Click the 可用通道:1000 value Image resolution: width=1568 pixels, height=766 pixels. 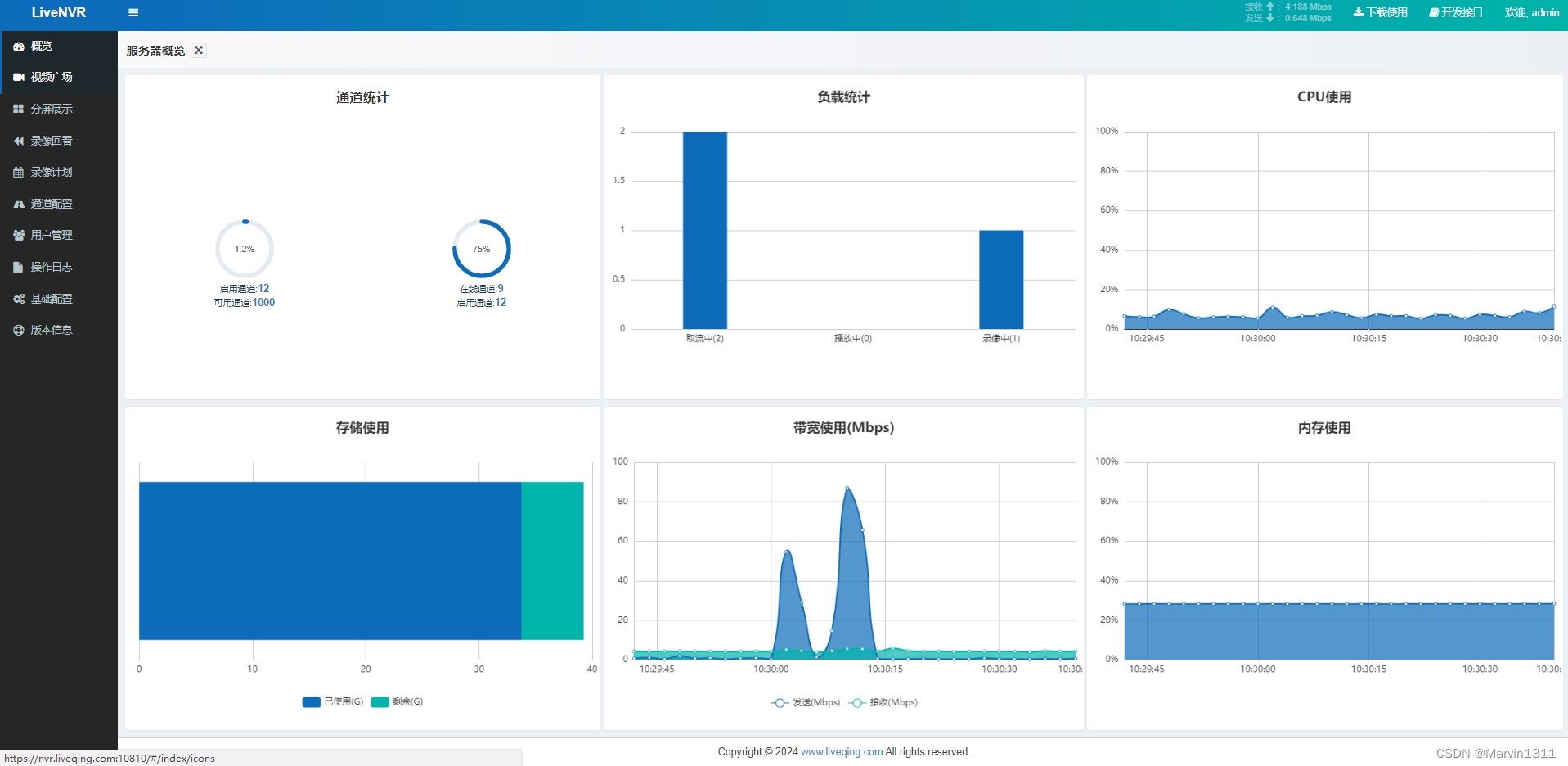tap(245, 303)
